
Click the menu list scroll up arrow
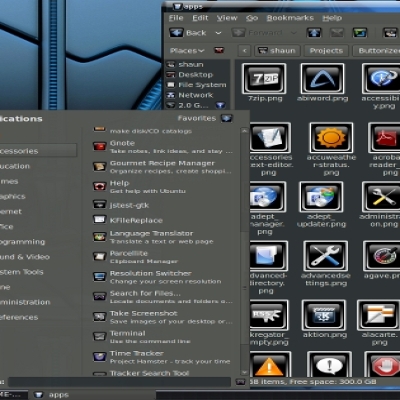[244, 131]
